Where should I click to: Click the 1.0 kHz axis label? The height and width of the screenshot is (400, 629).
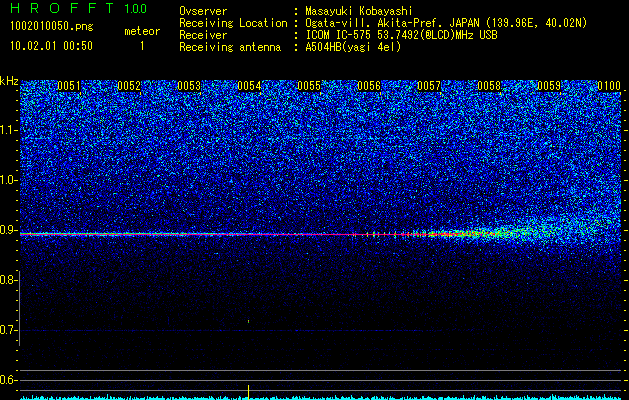coord(7,181)
